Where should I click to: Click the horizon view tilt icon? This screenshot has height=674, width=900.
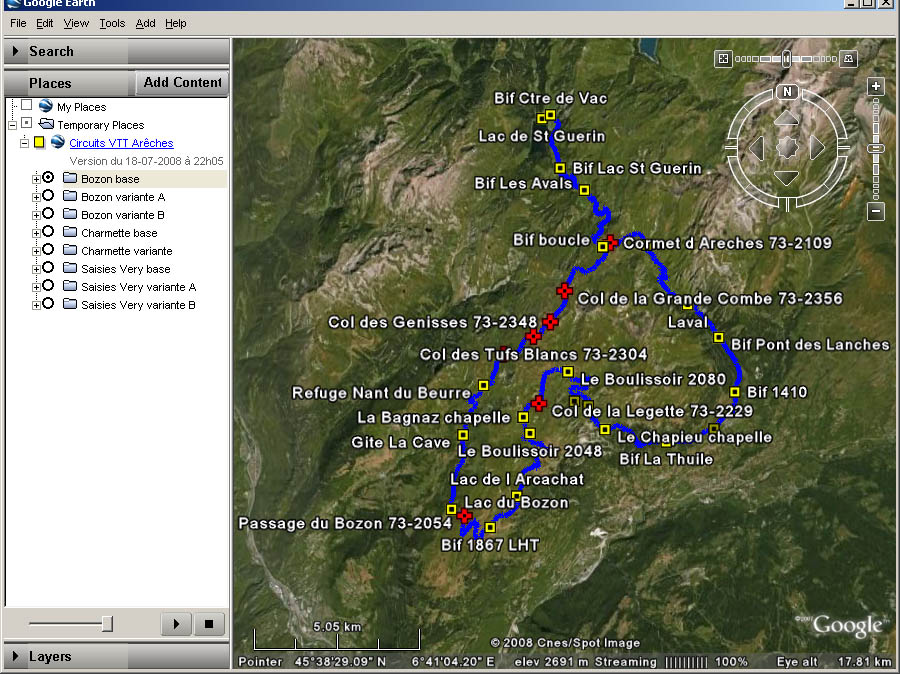click(x=848, y=59)
